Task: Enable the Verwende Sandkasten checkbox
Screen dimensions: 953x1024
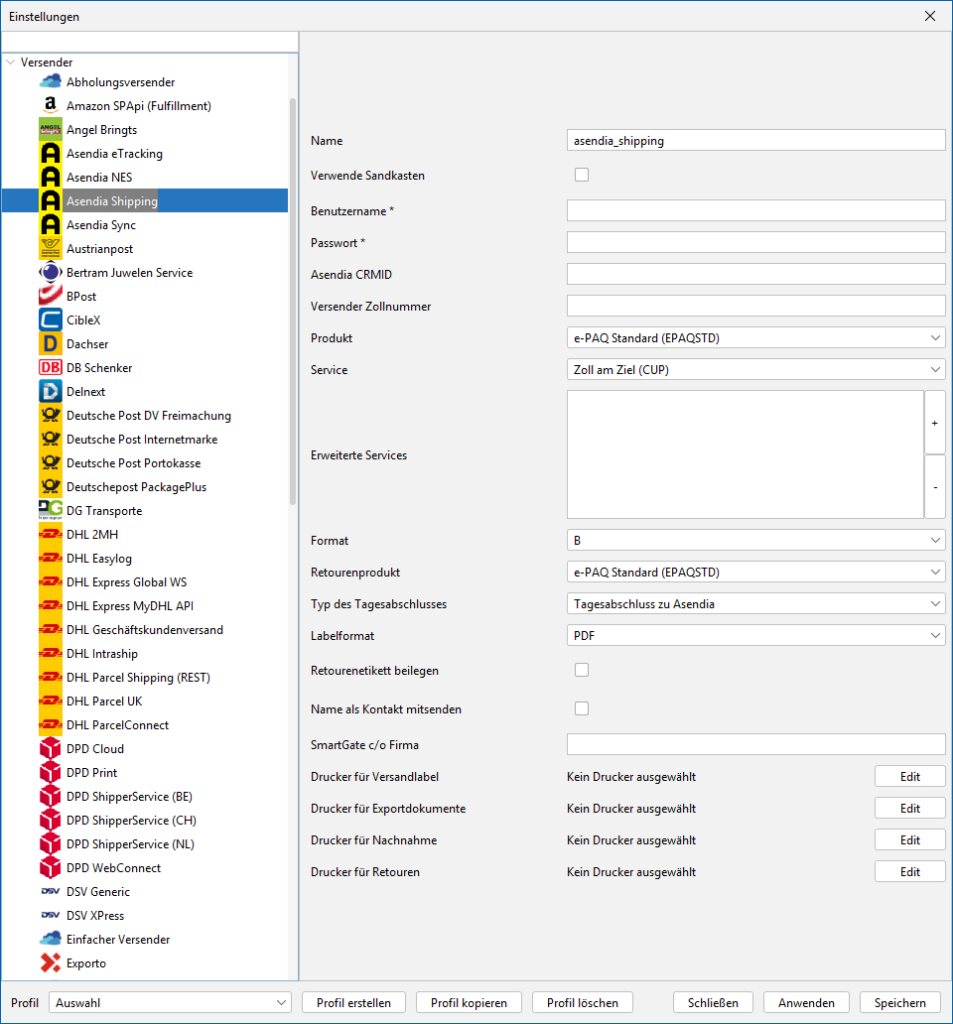Action: point(581,175)
